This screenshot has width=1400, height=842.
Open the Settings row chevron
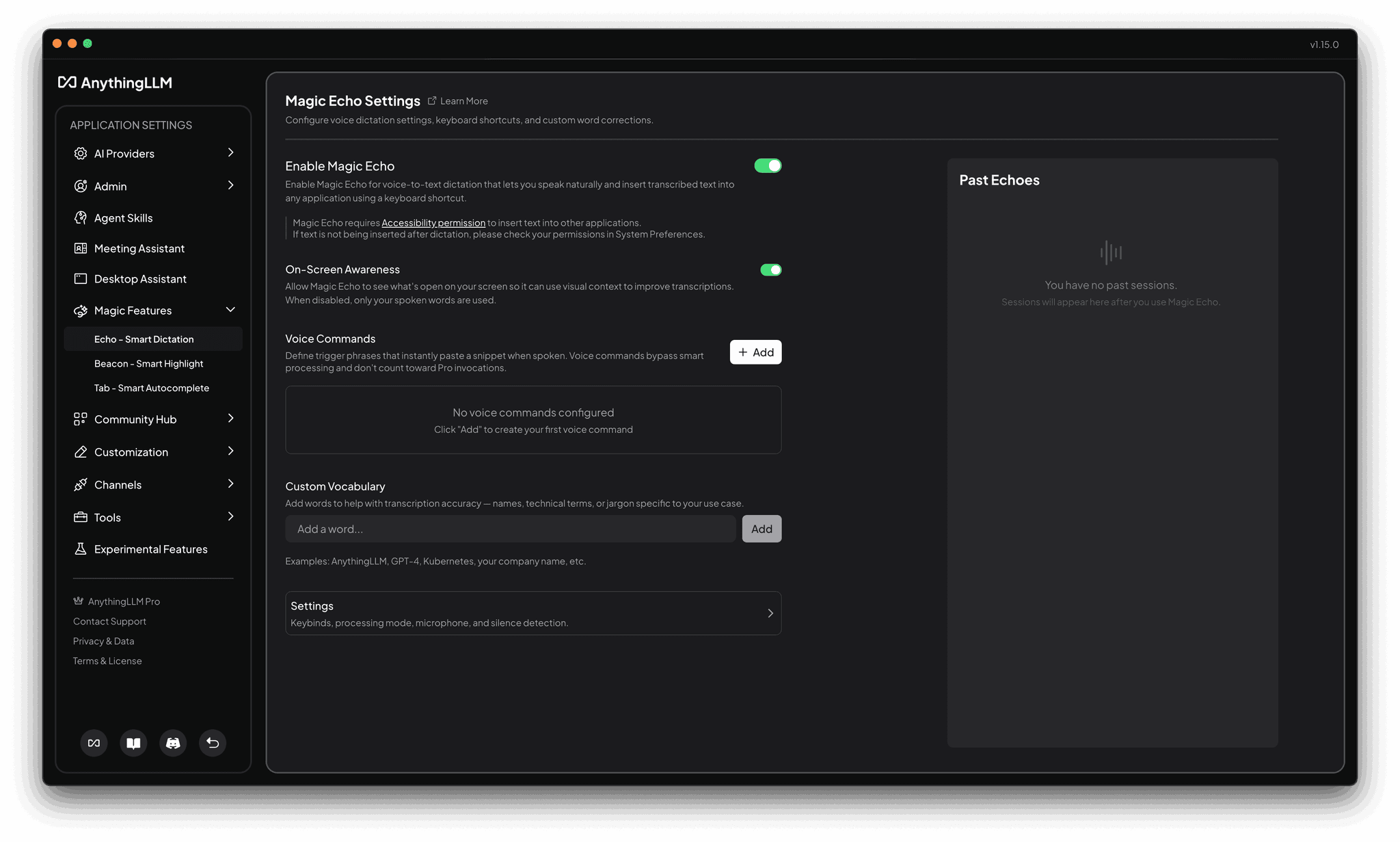[x=770, y=613]
